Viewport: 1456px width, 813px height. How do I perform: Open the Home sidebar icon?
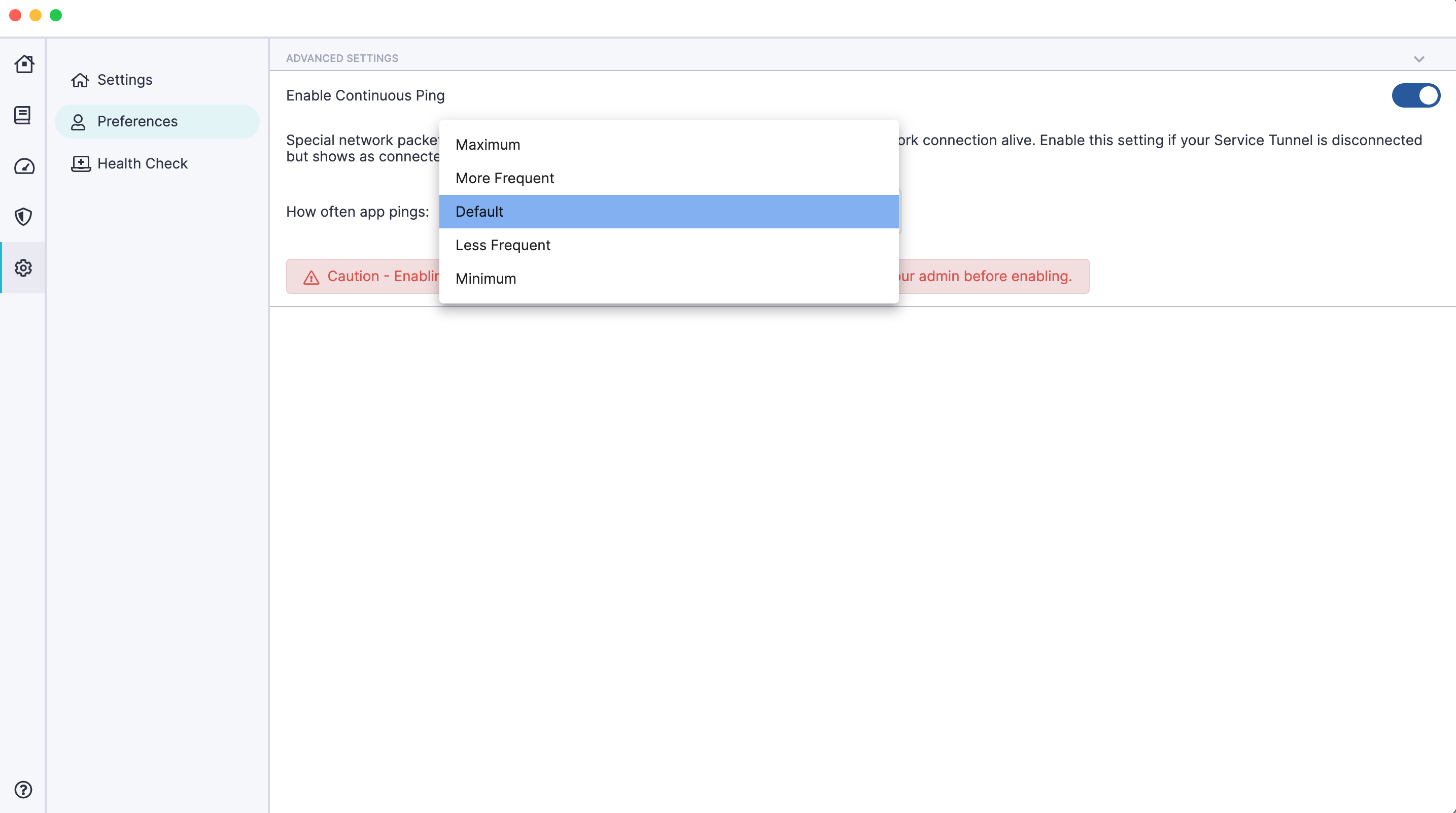(x=24, y=64)
